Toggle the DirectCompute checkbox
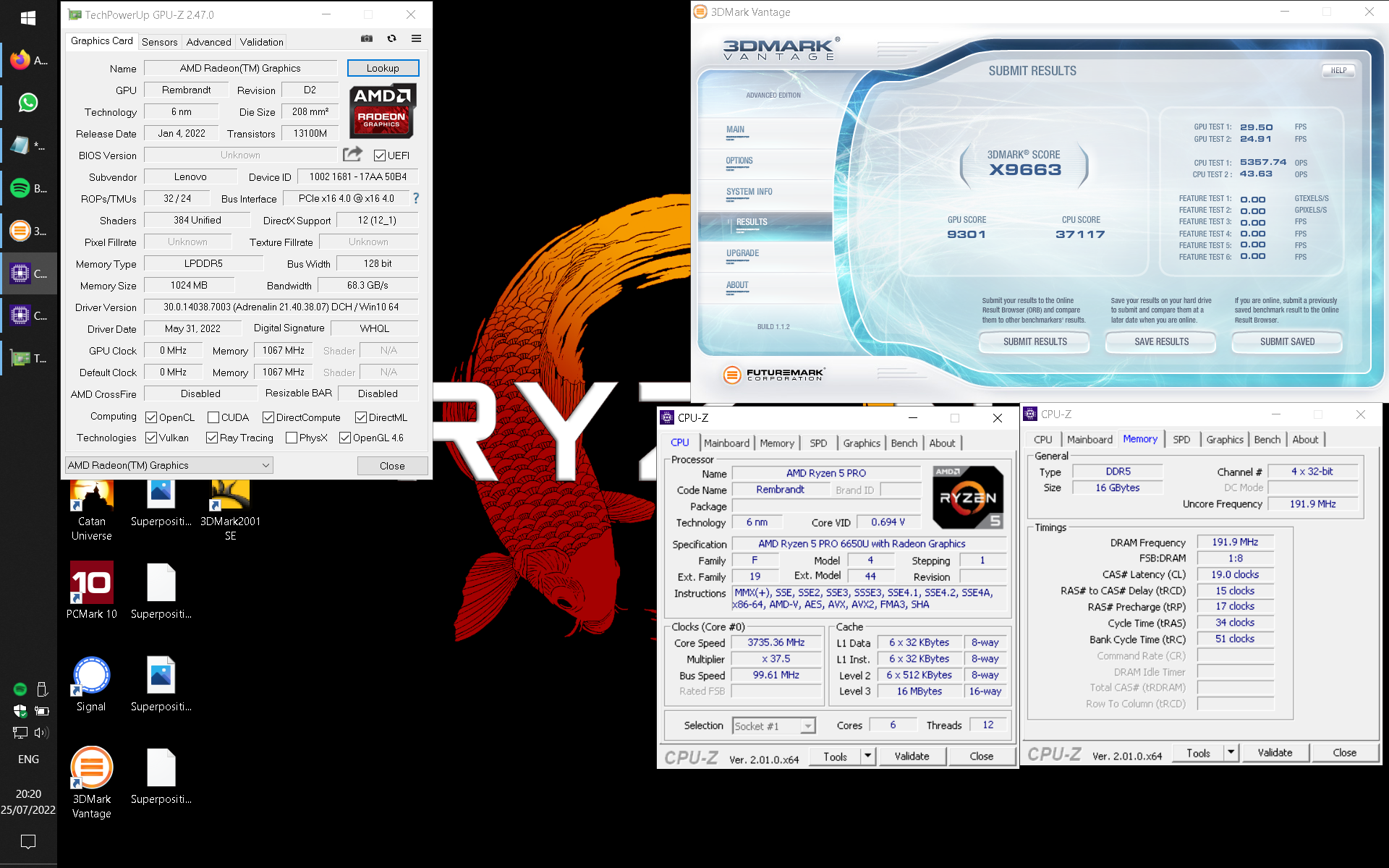Image resolution: width=1389 pixels, height=868 pixels. [268, 417]
